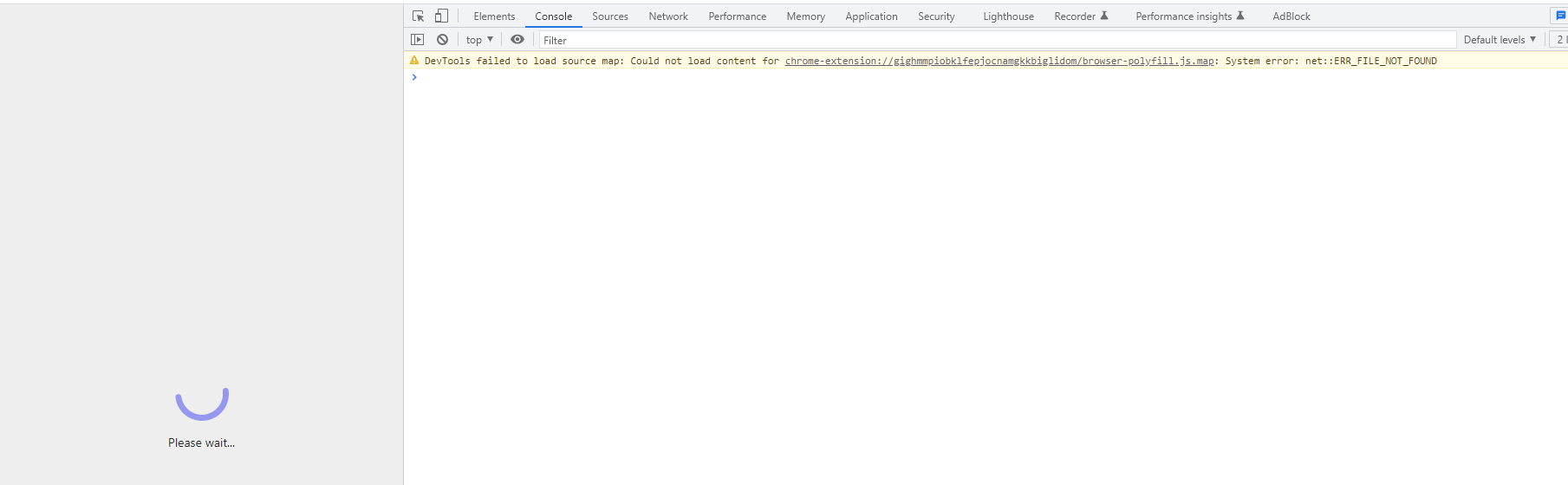This screenshot has width=1568, height=485.
Task: Click inside the console Filter field
Action: point(997,40)
